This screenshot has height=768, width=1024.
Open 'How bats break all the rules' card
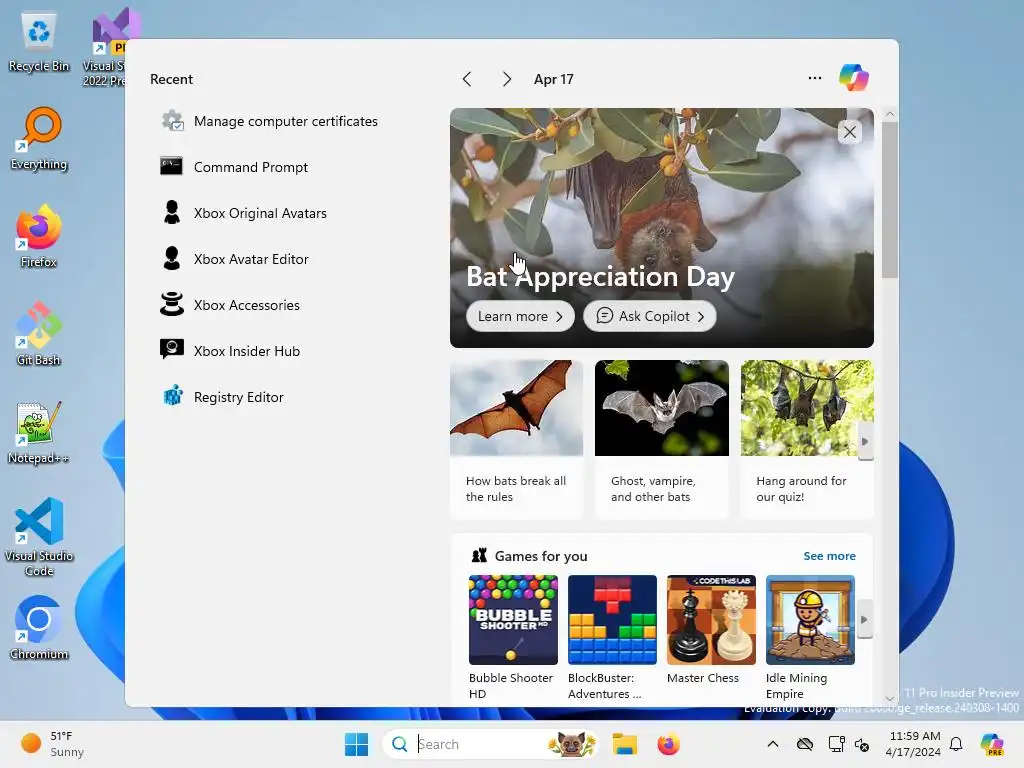[x=517, y=439]
